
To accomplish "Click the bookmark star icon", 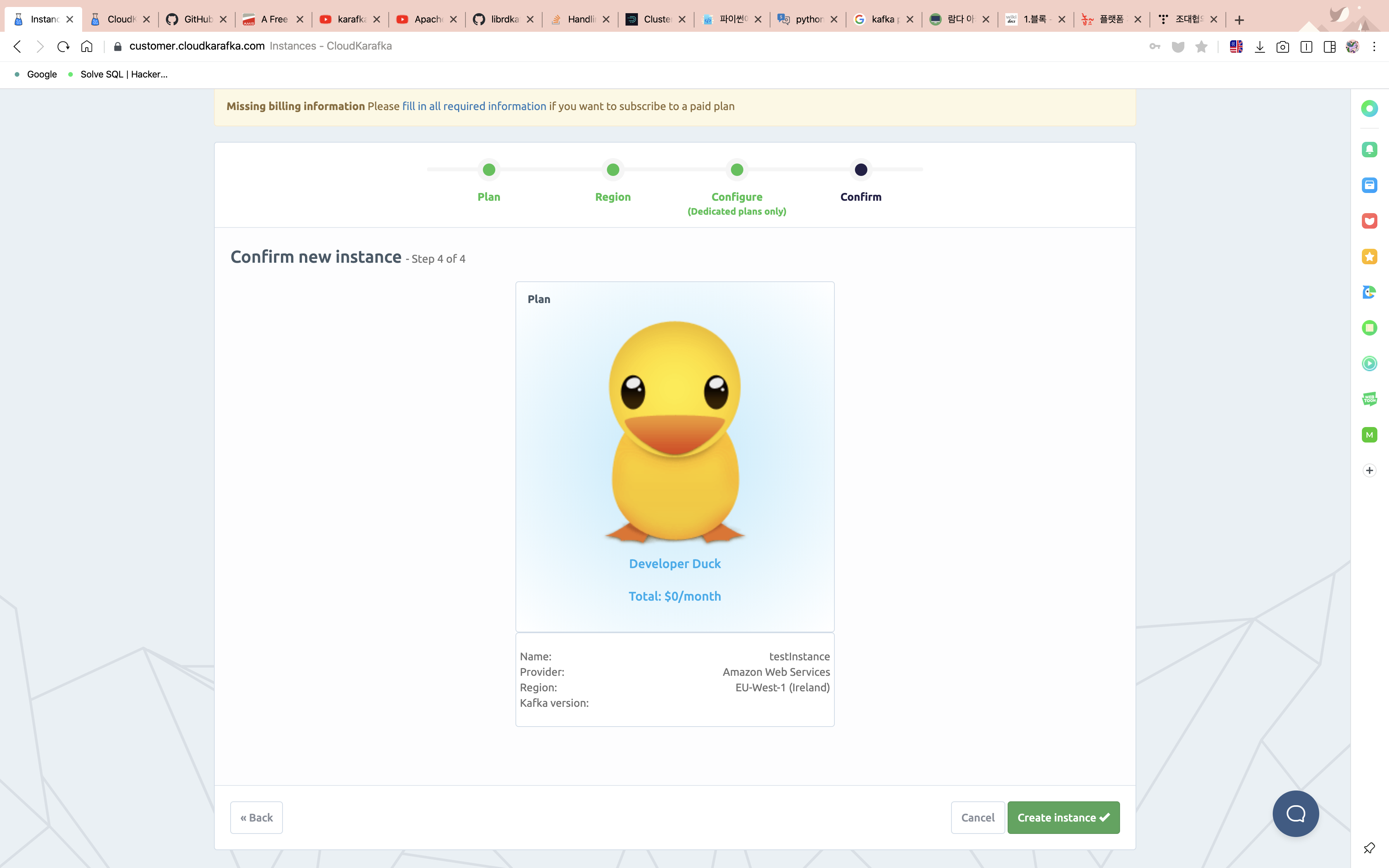I will 1201,46.
